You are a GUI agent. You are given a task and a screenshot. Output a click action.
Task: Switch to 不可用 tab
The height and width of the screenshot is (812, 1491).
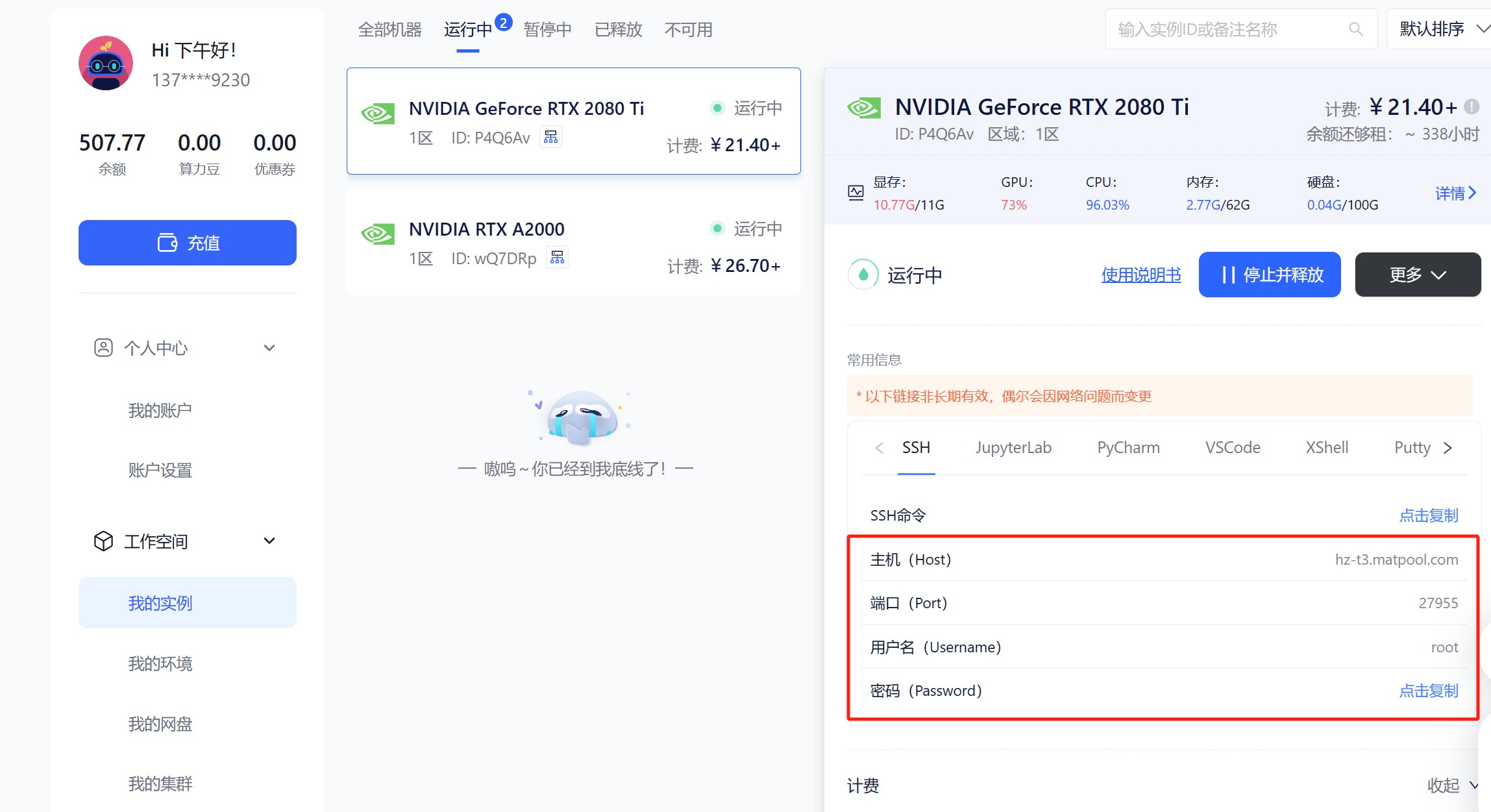coord(689,29)
